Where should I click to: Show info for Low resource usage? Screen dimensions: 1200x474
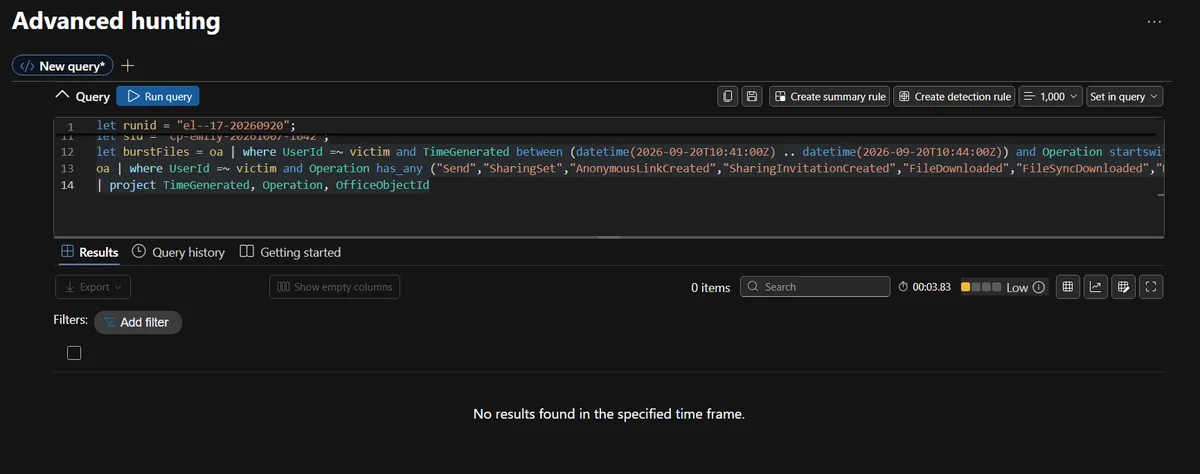[x=1038, y=287]
